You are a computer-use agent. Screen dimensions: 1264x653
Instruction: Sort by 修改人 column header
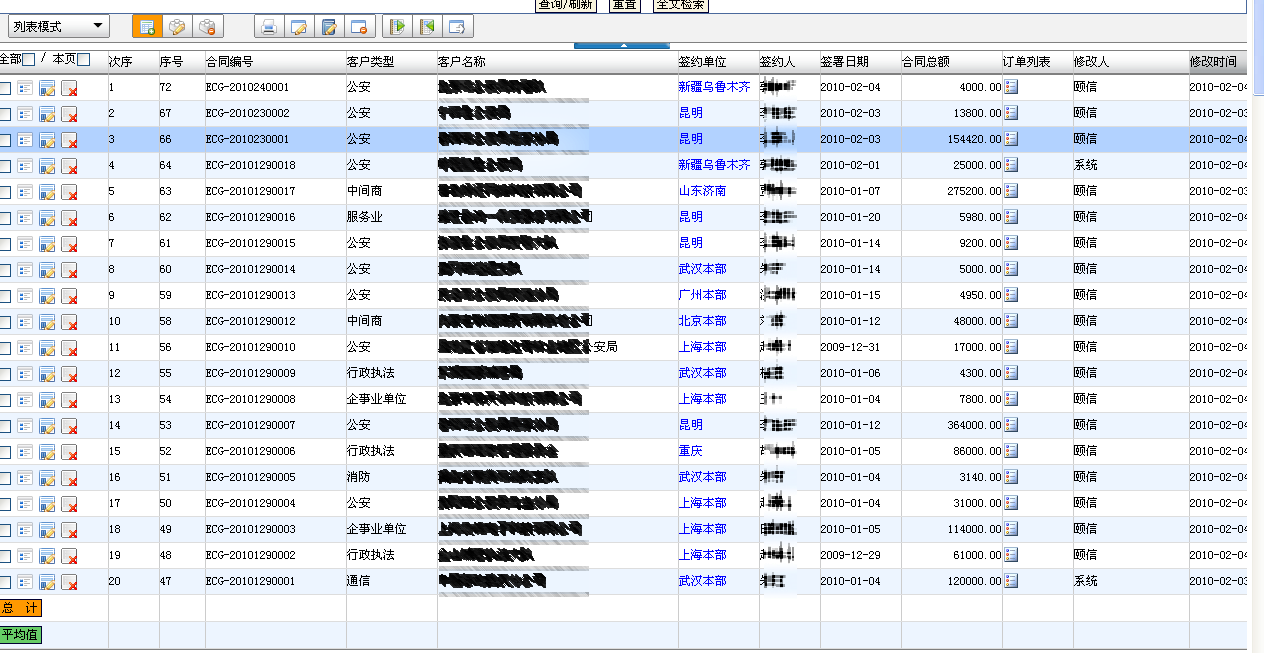(x=1091, y=62)
